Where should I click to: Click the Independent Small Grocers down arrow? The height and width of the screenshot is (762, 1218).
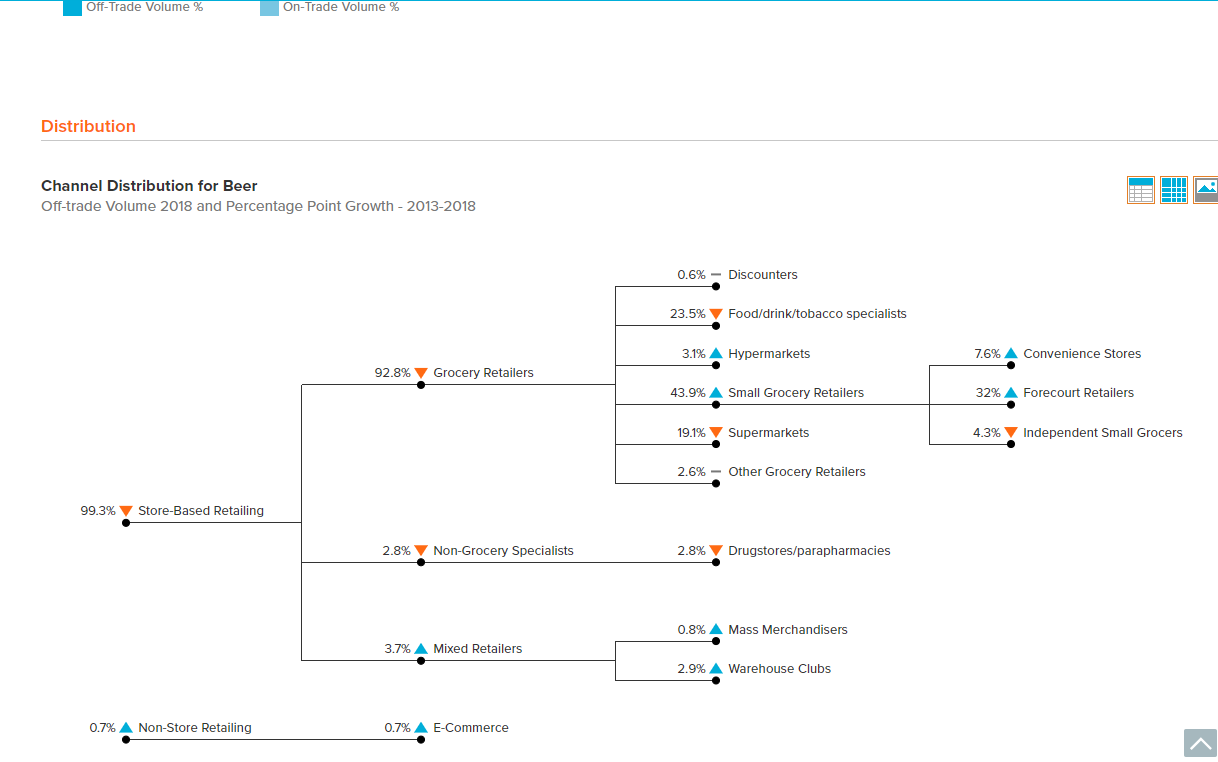click(1011, 433)
